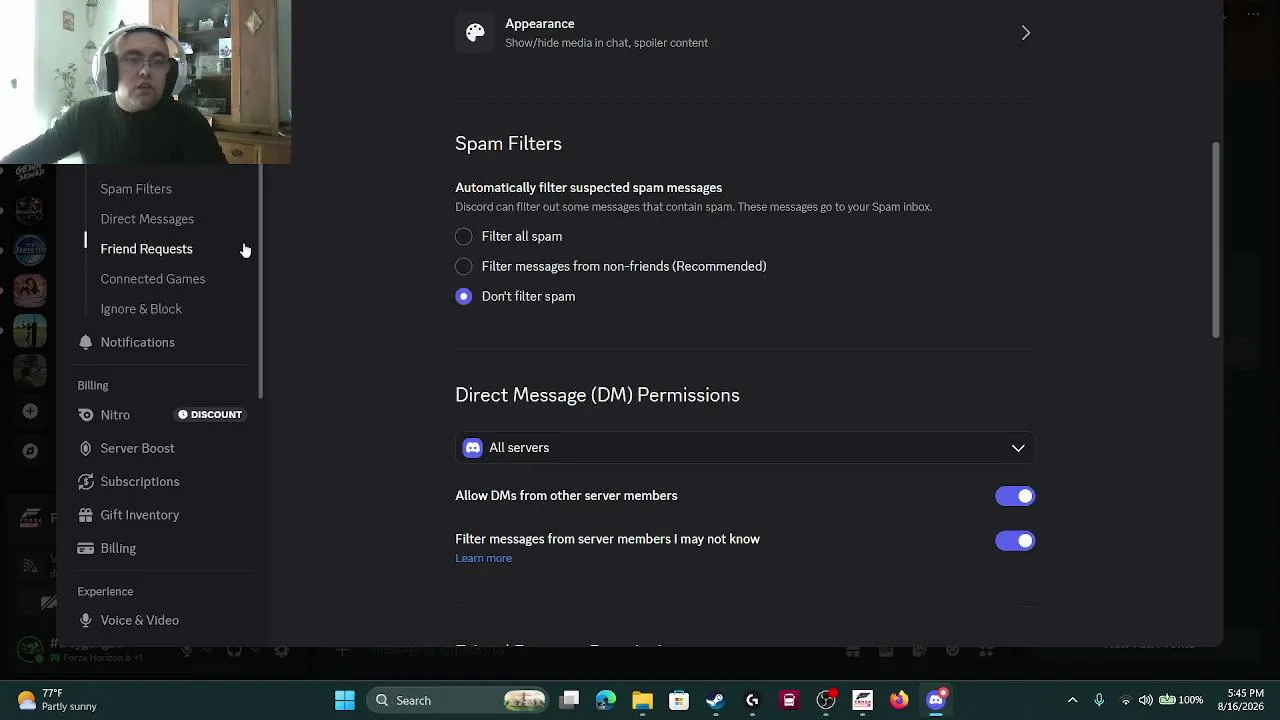This screenshot has height=720, width=1280.
Task: Click the Gift Inventory gift icon
Action: (x=85, y=515)
